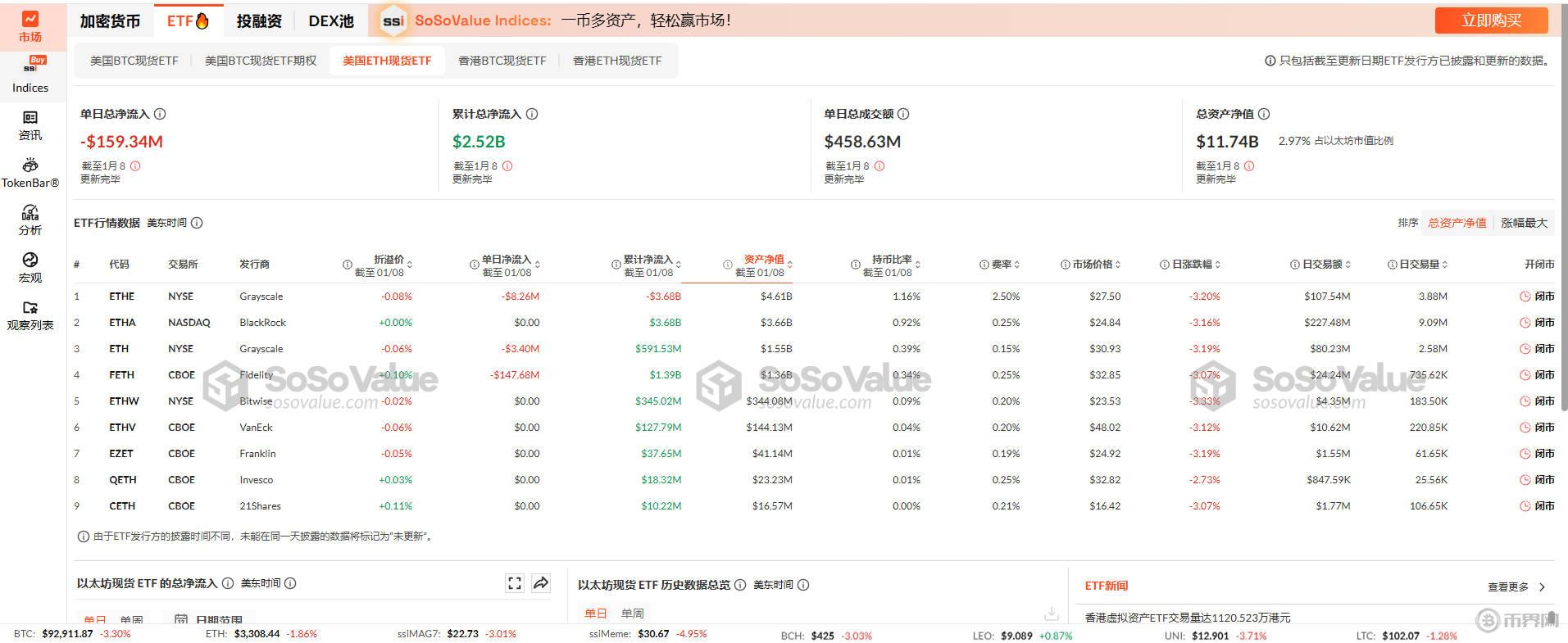Screen dimensions: 1568x643
Task: Click the share arrow icon on inflow chart
Action: 541,583
